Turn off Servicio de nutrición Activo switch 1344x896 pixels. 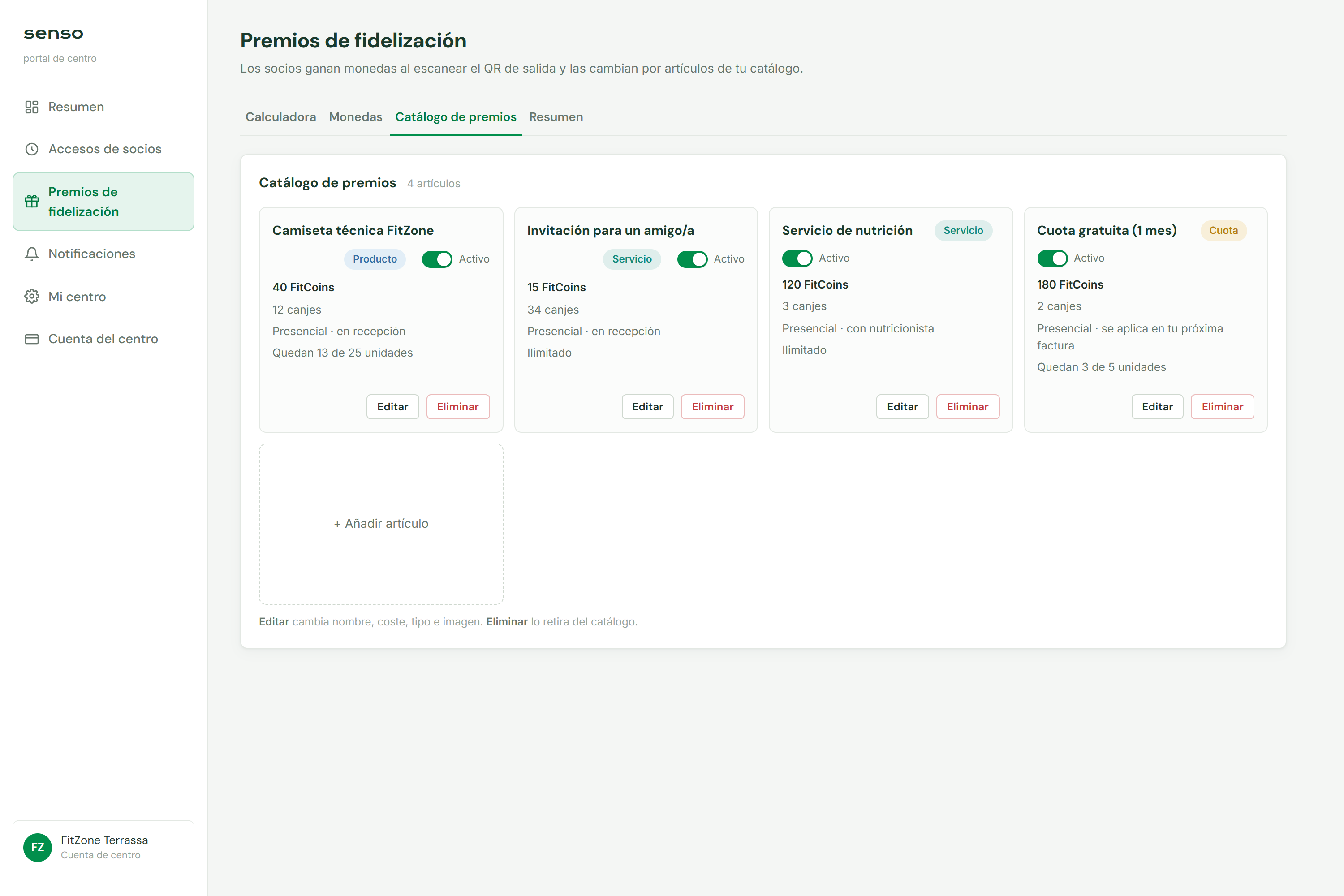click(797, 258)
